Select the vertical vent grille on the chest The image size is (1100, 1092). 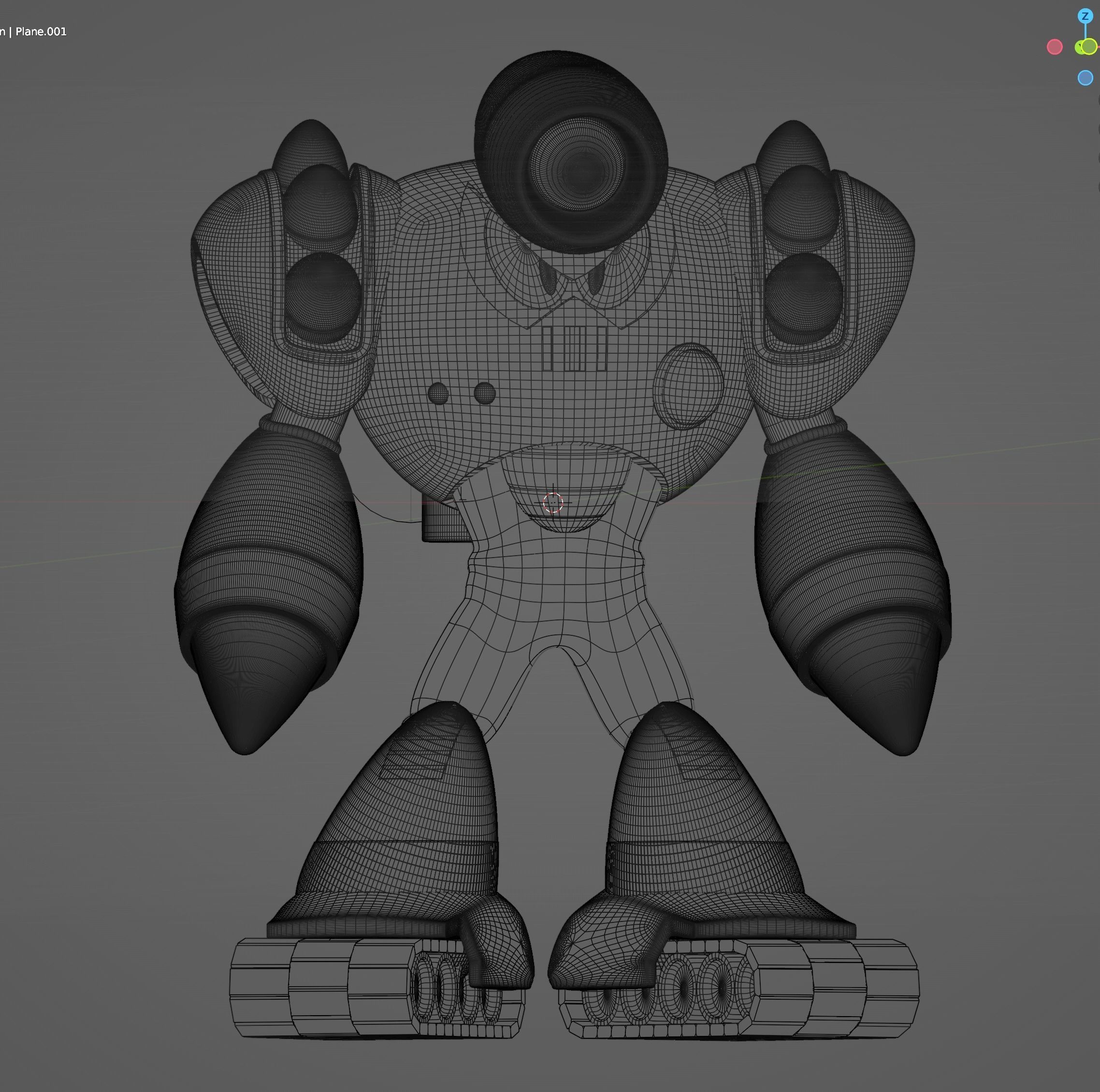click(x=575, y=348)
